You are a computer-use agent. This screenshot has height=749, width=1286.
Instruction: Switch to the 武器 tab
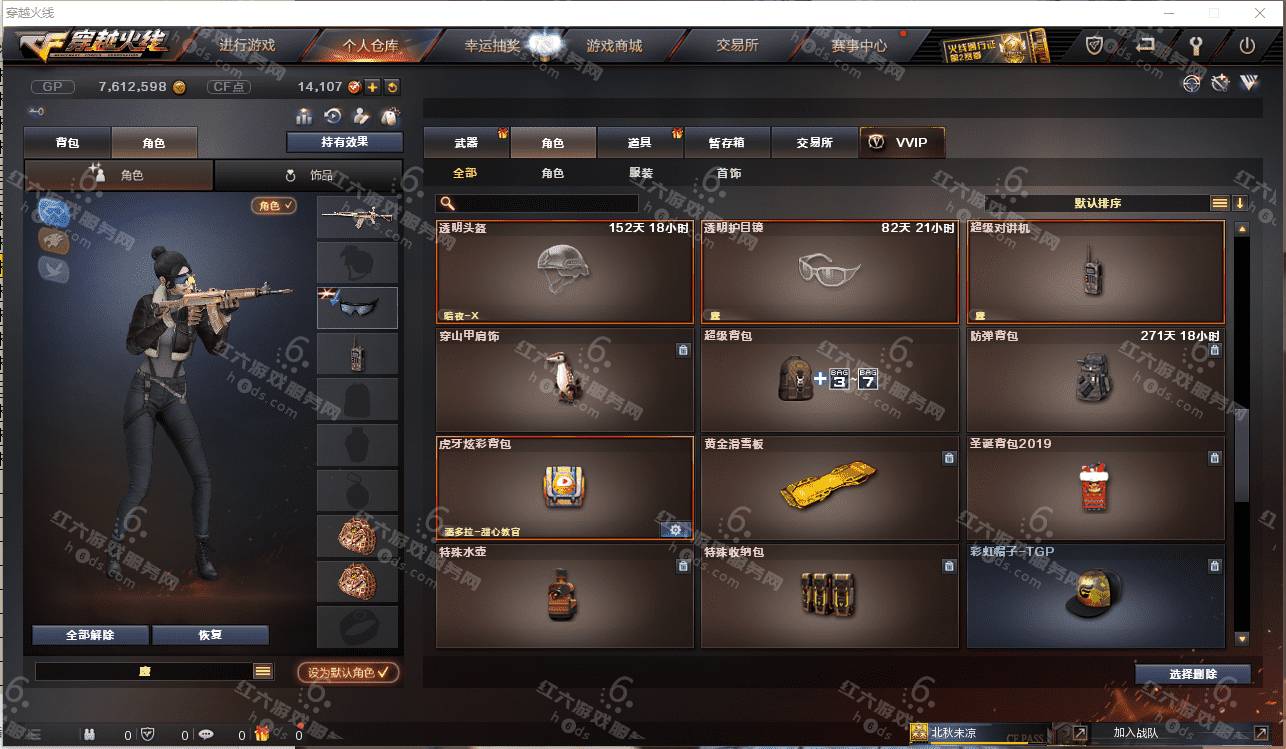466,143
